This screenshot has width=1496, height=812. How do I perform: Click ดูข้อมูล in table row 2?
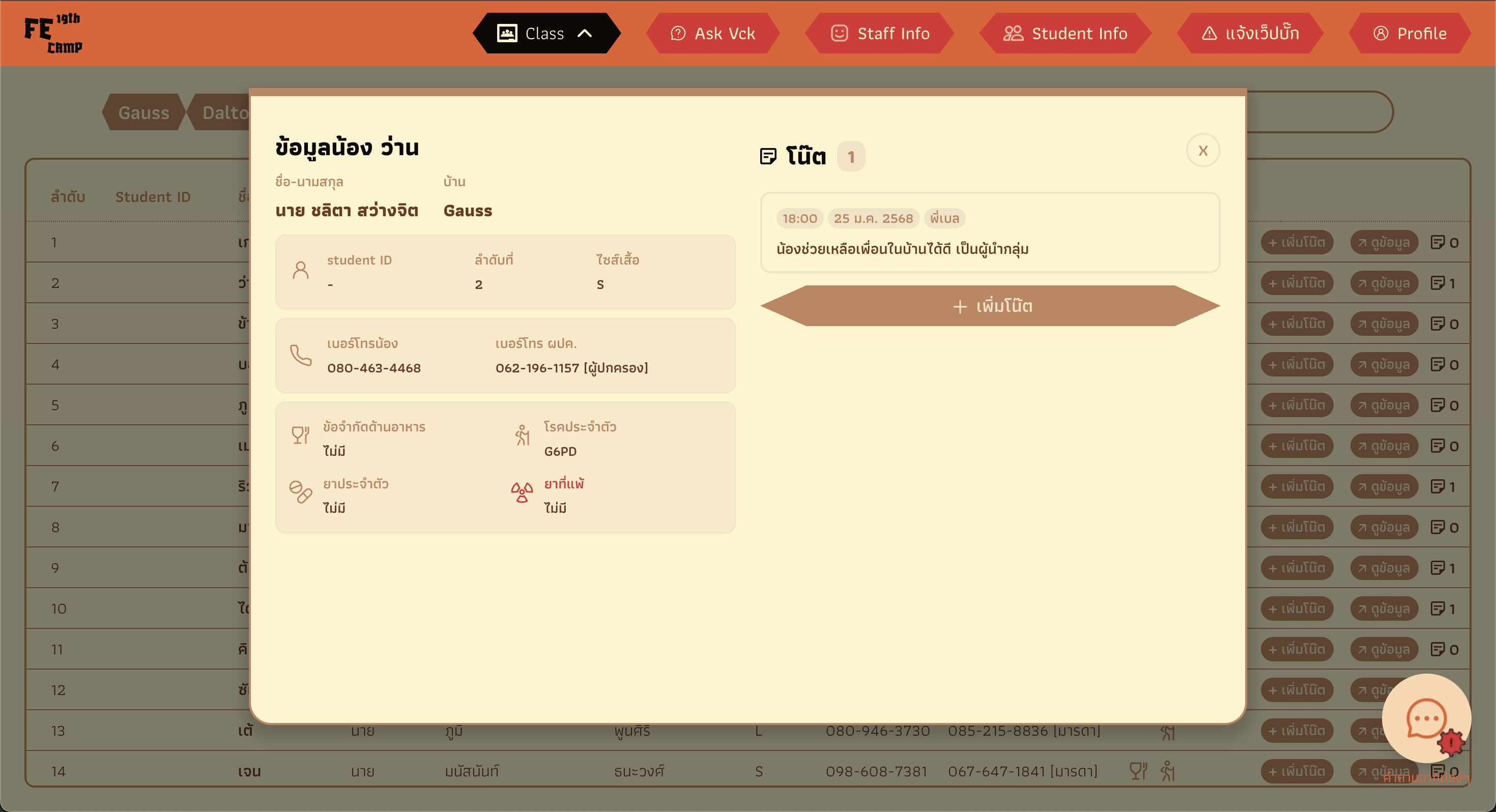1384,283
